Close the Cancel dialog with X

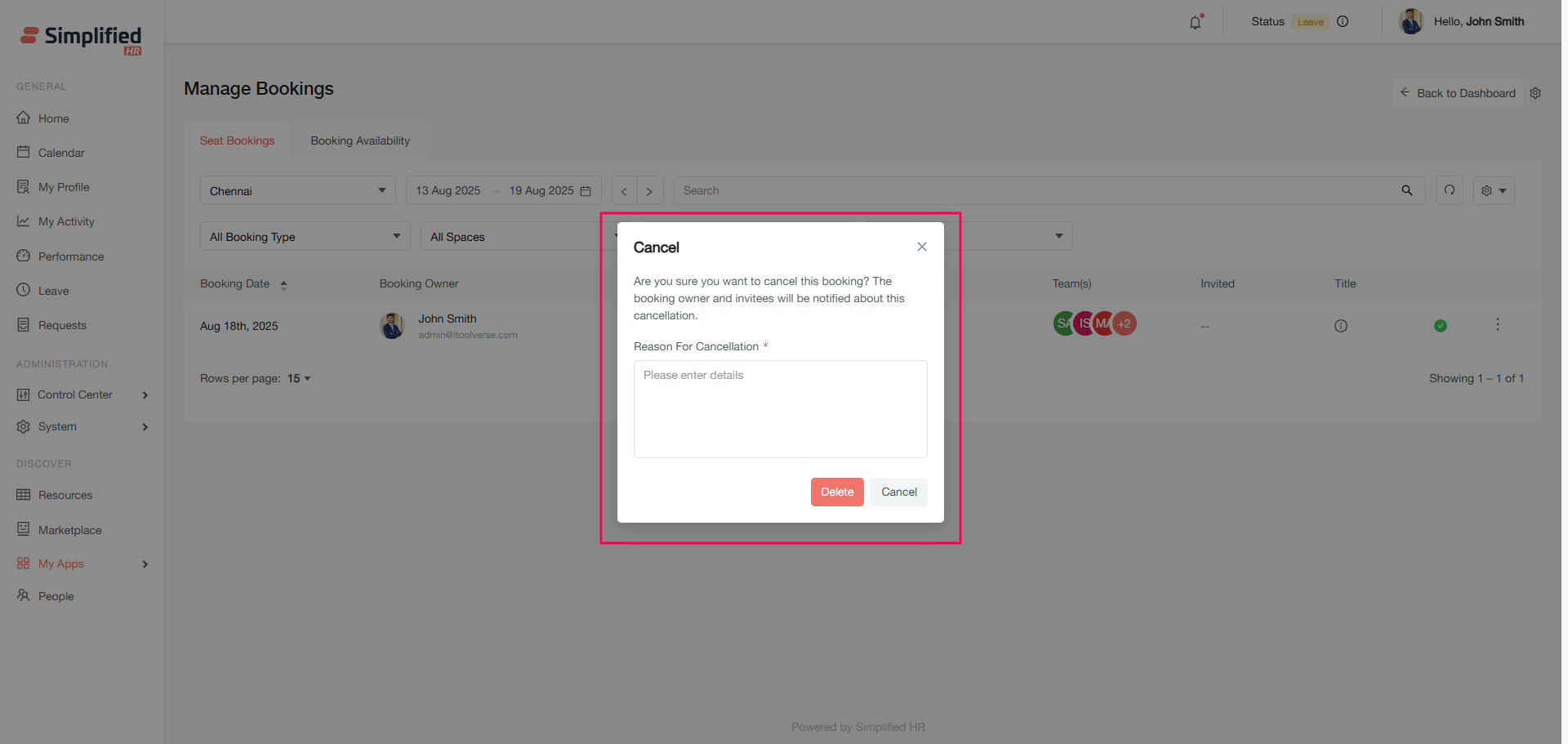tap(922, 247)
